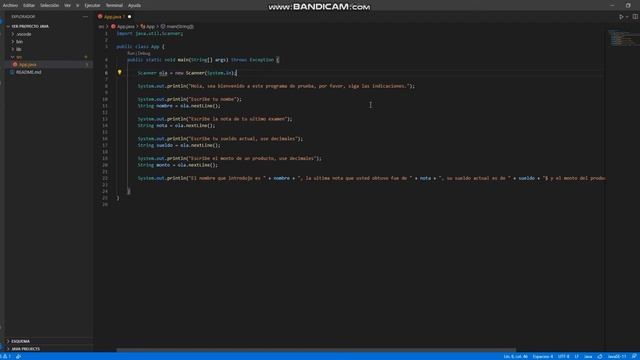
Task: Open the Editar menu
Action: point(29,5)
